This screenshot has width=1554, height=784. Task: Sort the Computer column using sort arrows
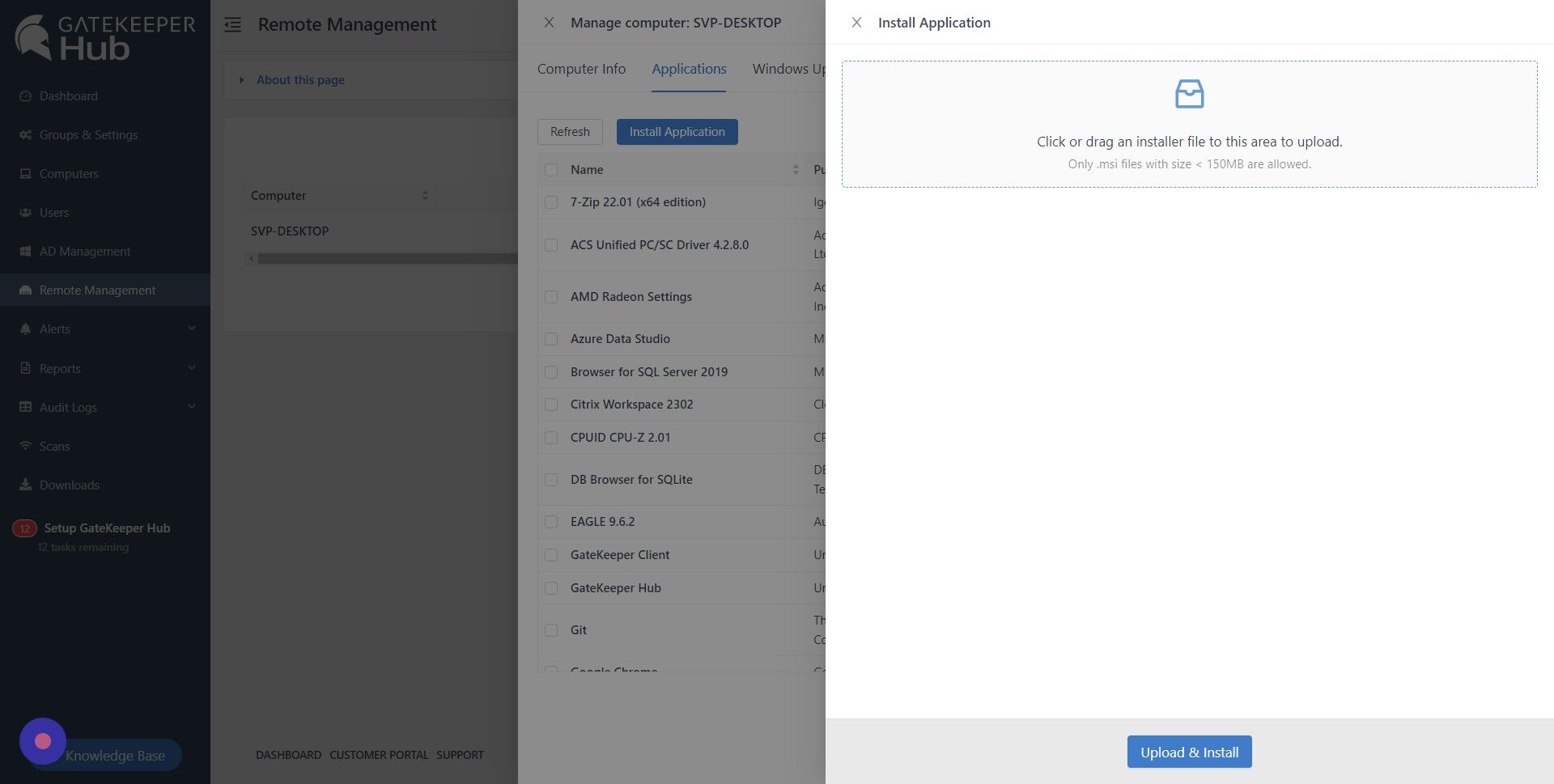coord(425,195)
